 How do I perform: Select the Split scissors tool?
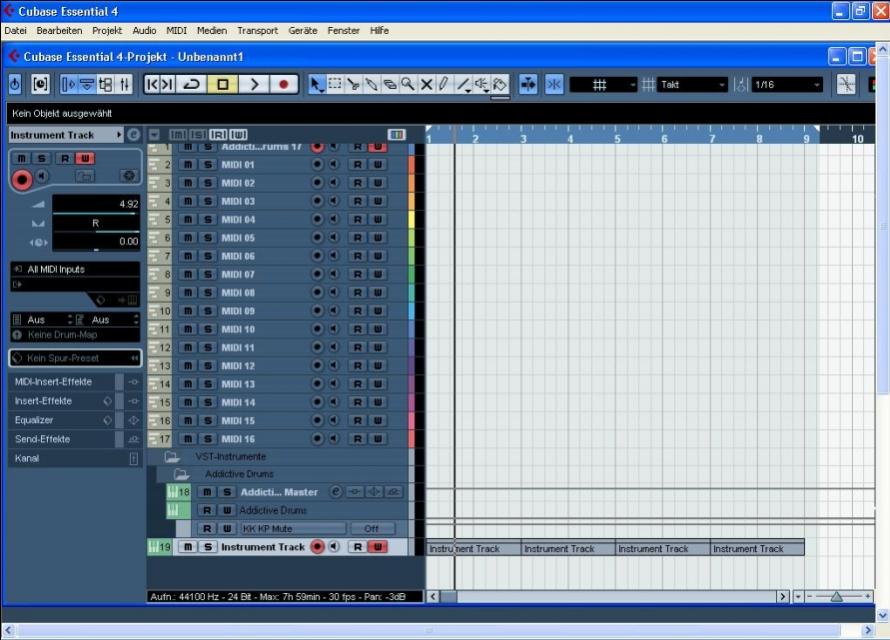353,85
